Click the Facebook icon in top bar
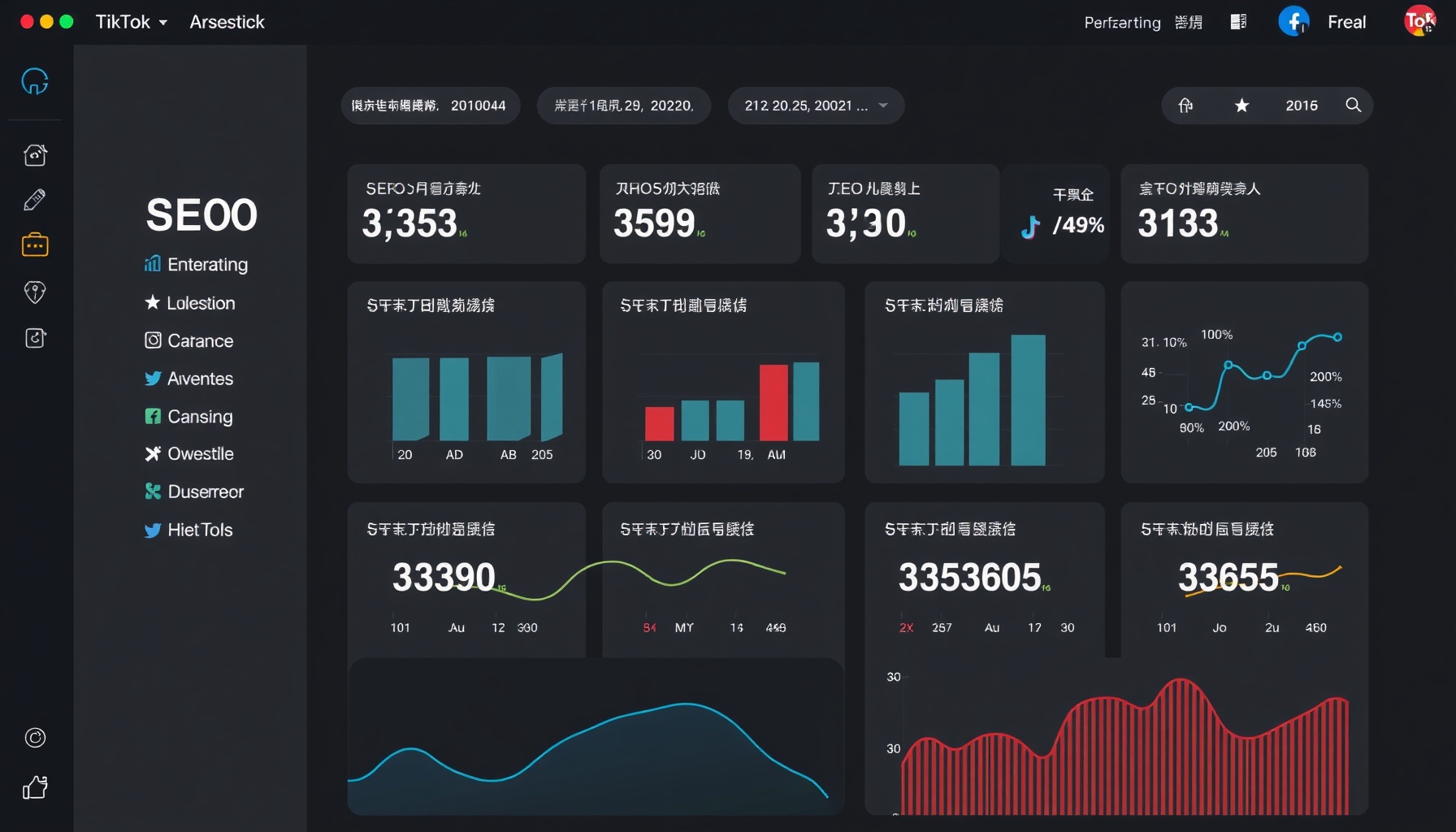1456x832 pixels. (x=1293, y=22)
